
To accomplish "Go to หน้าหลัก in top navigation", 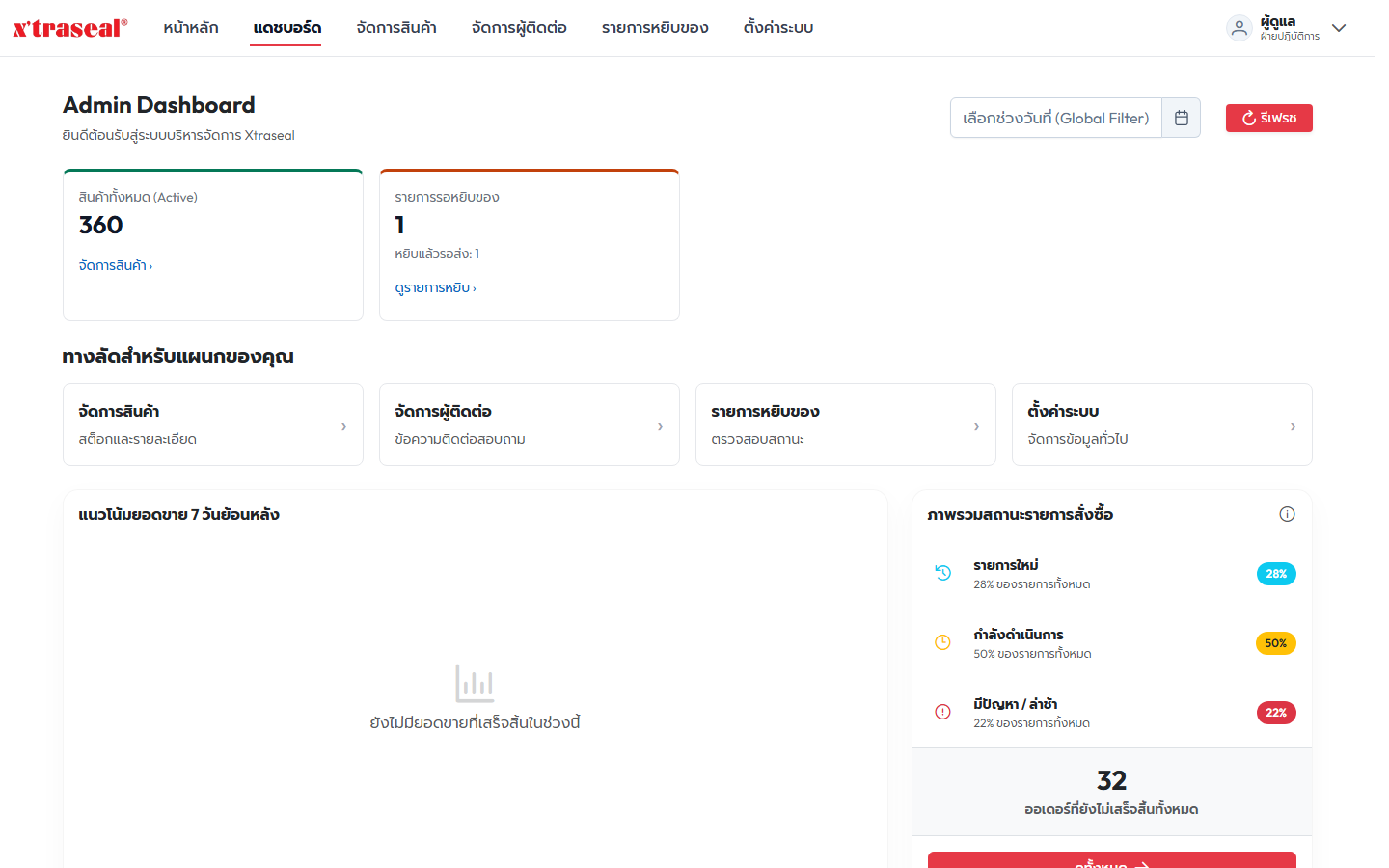I will pyautogui.click(x=191, y=28).
